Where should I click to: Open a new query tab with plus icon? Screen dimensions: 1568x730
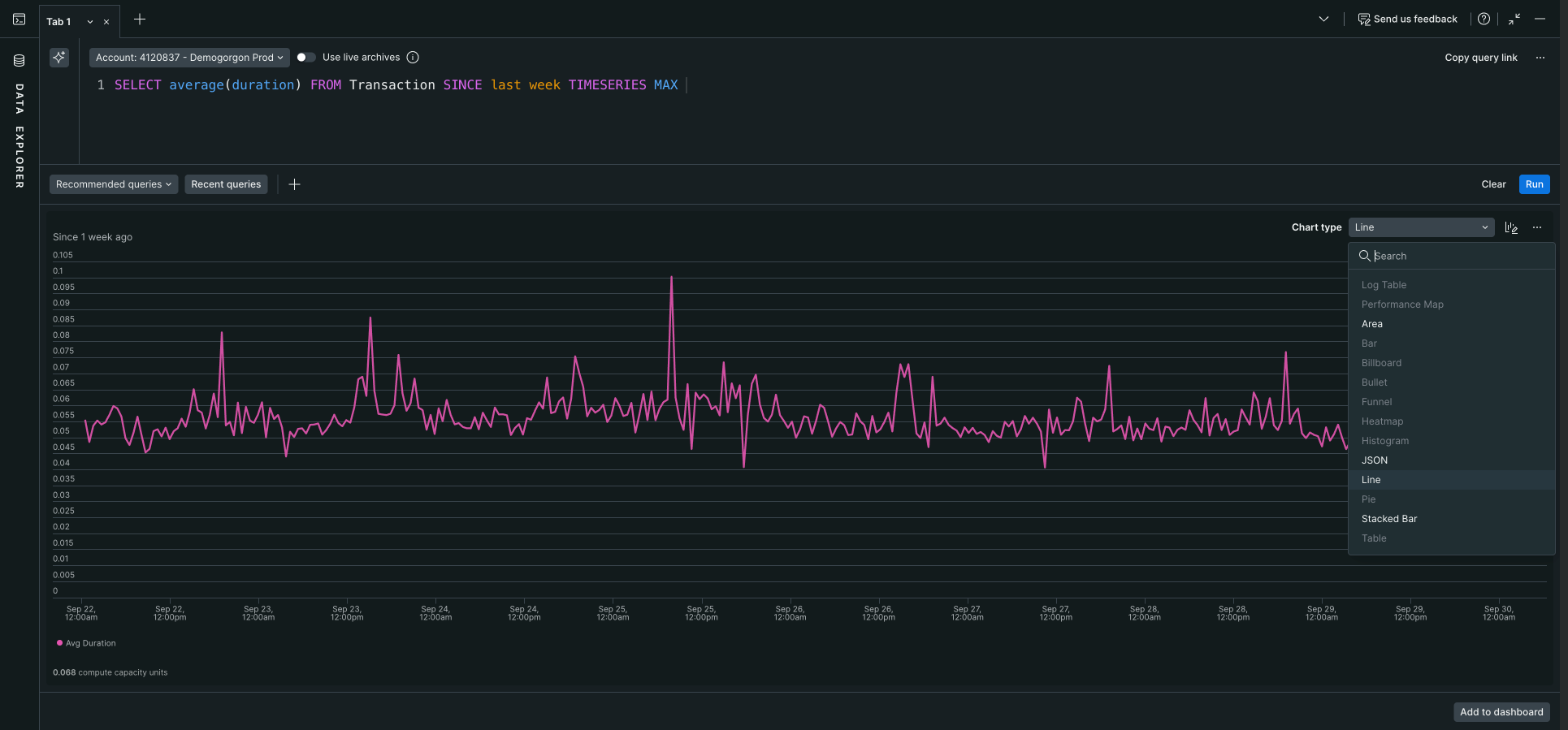click(x=140, y=19)
